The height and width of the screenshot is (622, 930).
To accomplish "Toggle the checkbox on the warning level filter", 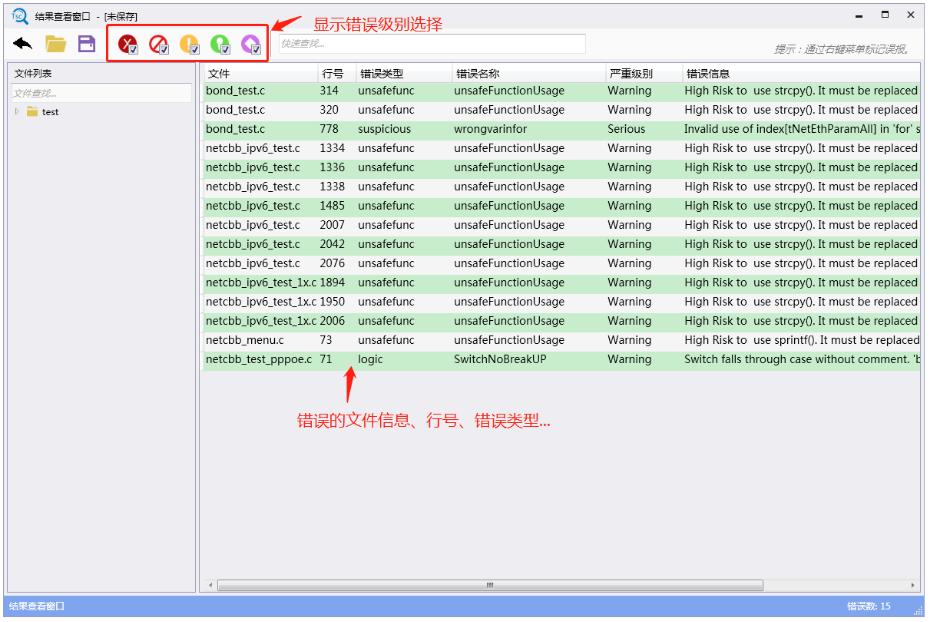I will (x=197, y=51).
